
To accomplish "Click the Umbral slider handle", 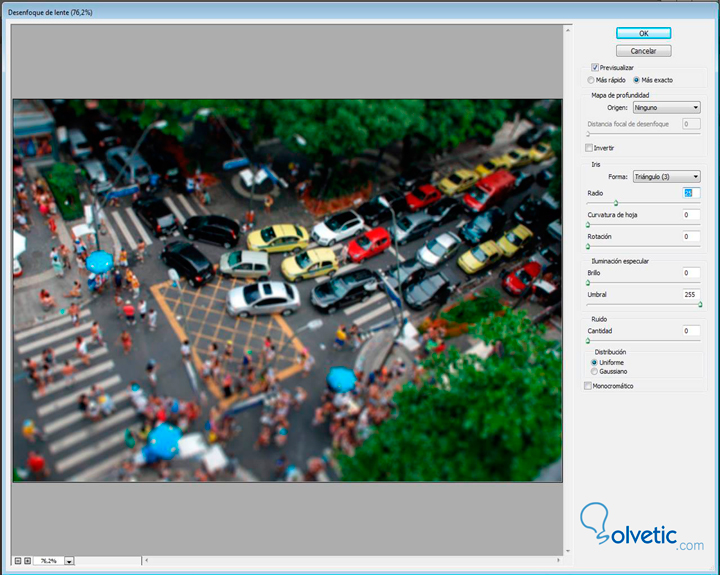I will [x=700, y=304].
